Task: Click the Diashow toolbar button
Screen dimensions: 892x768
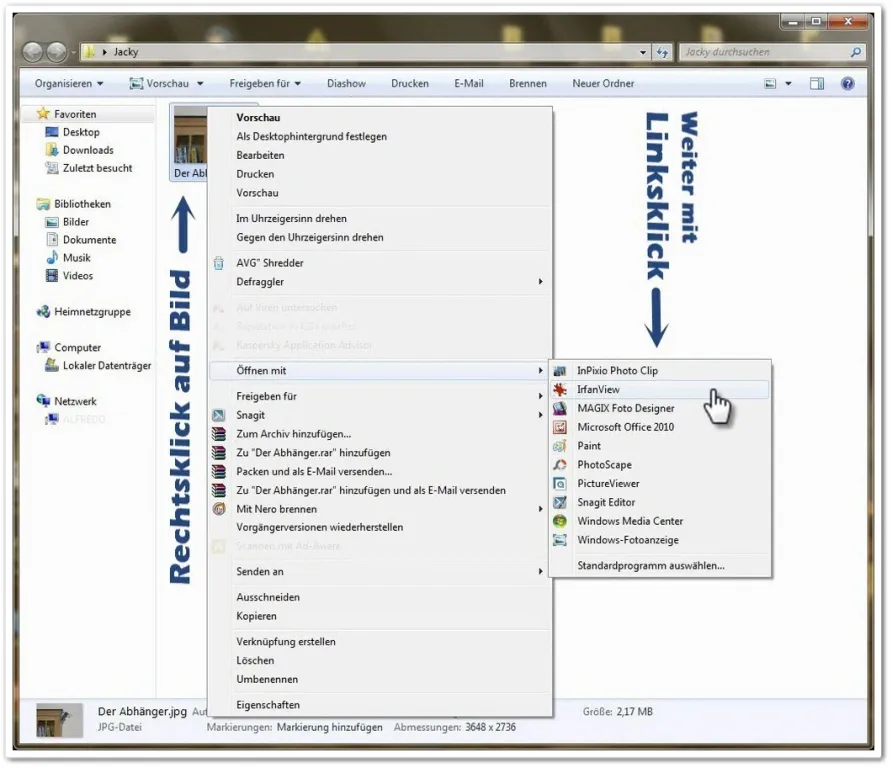Action: (346, 84)
